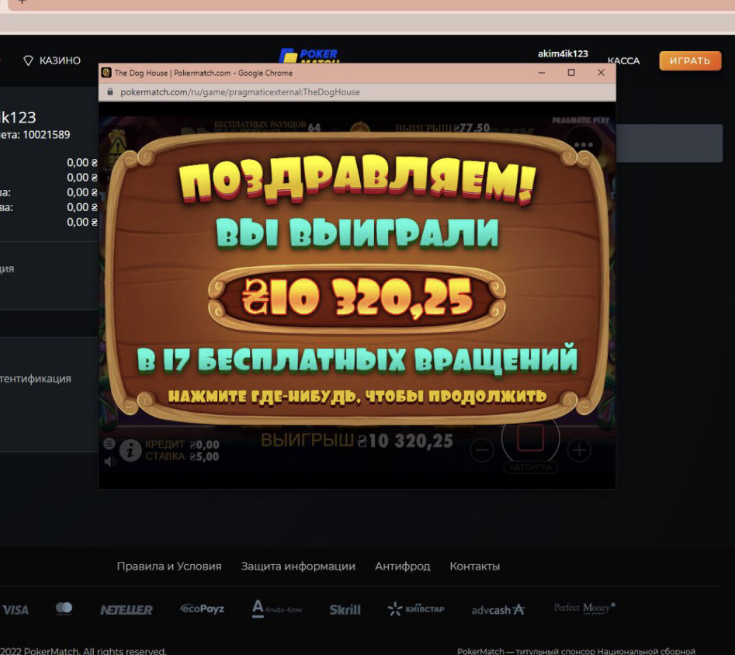Viewport: 735px width, 655px height.
Task: Open the three-dots menu in the game
Action: pos(584,145)
